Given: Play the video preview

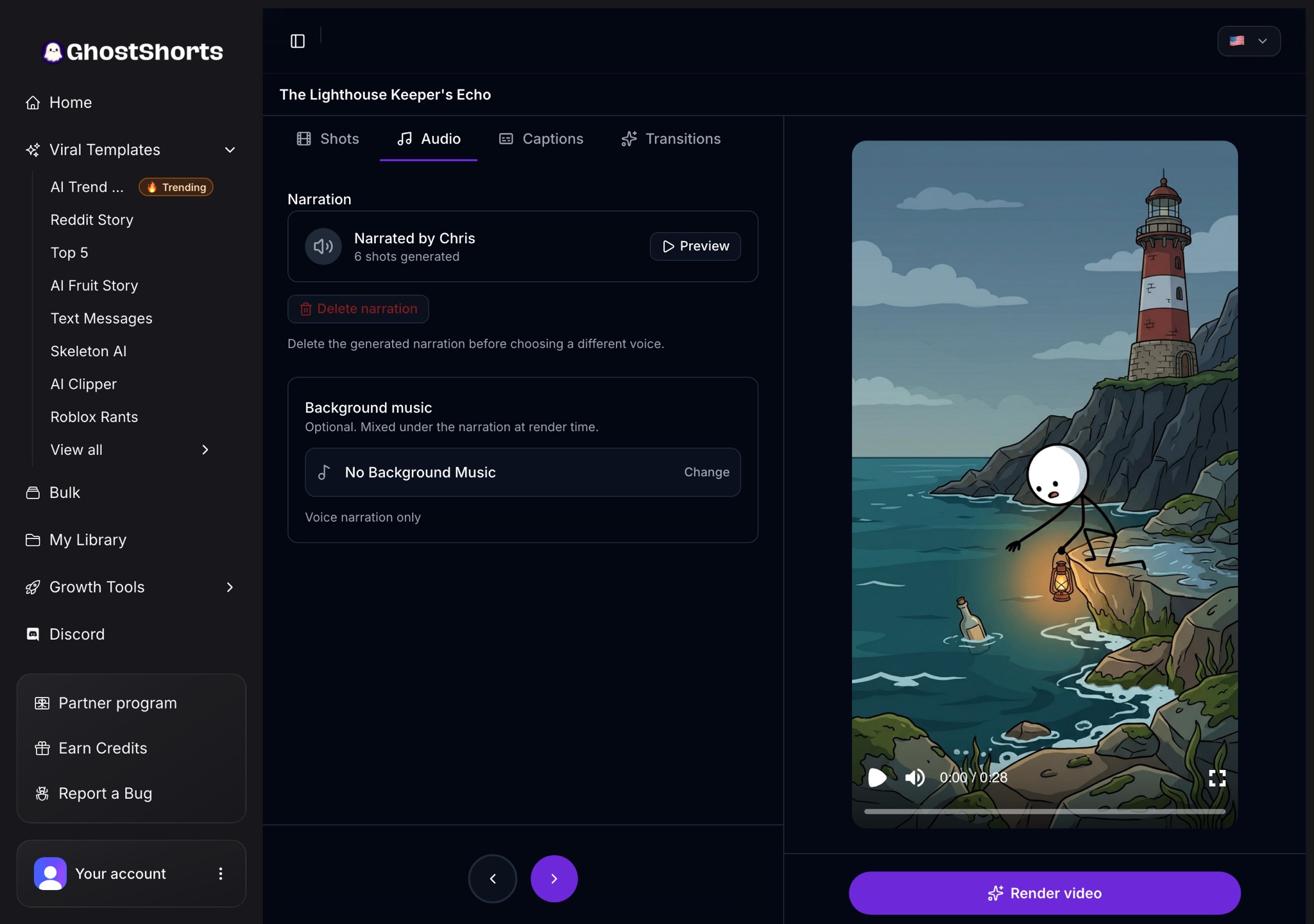Looking at the screenshot, I should (877, 778).
